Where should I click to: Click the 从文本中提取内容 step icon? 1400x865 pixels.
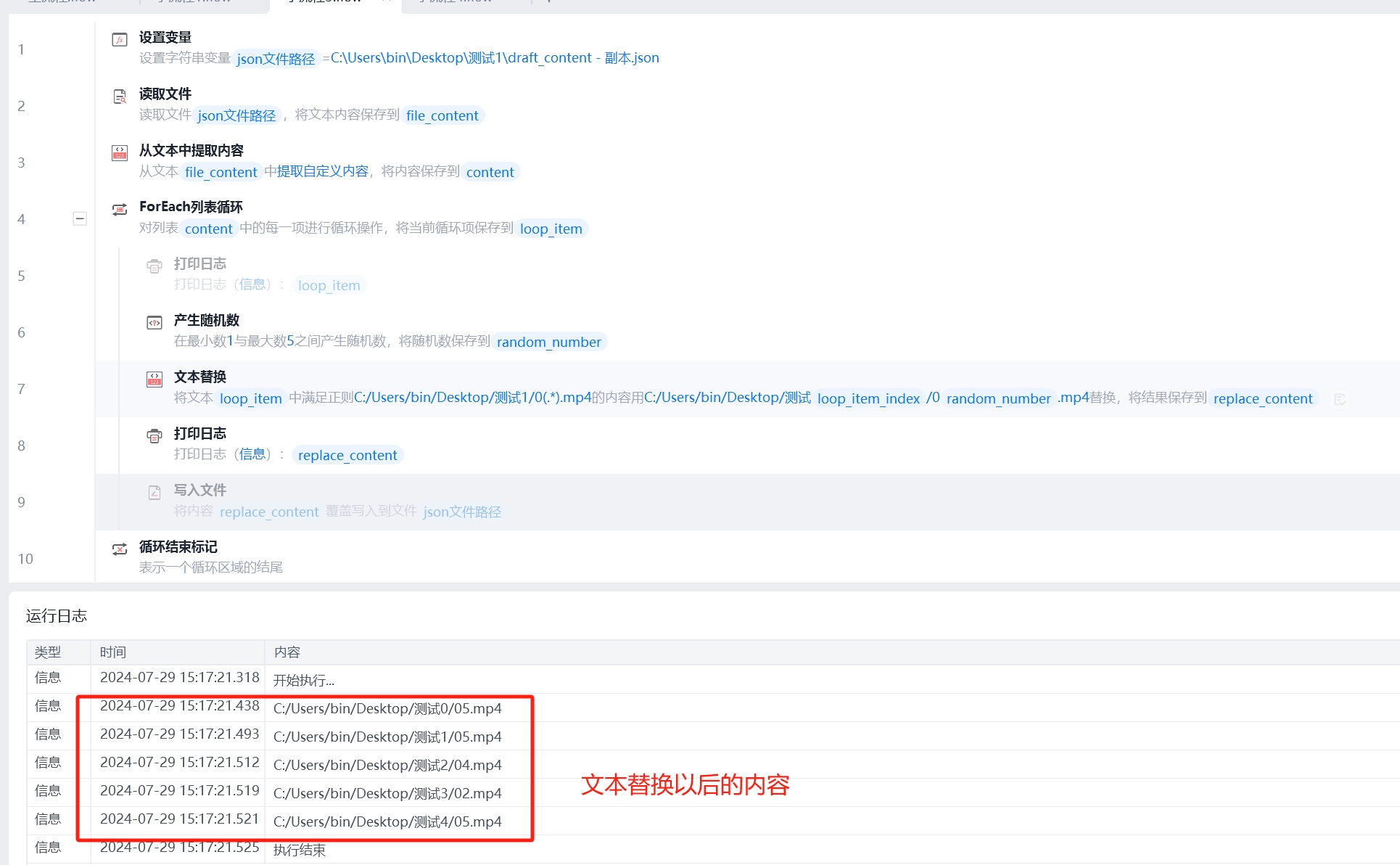pos(120,153)
